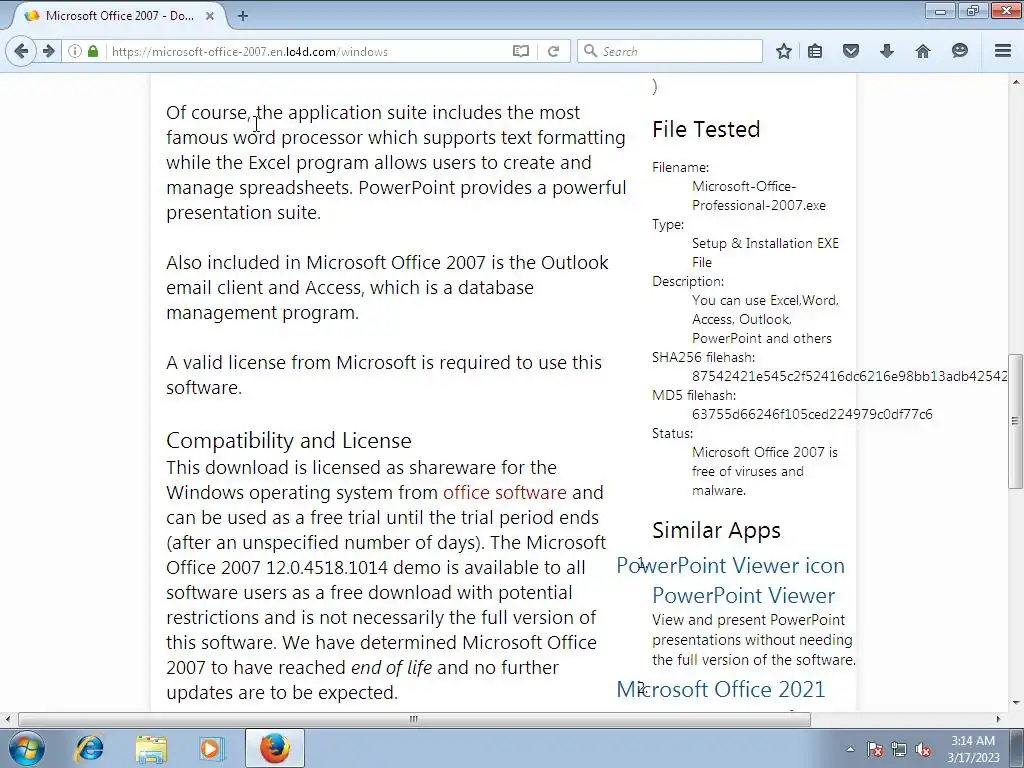
Task: Click the scroll left arrow
Action: pos(7,719)
